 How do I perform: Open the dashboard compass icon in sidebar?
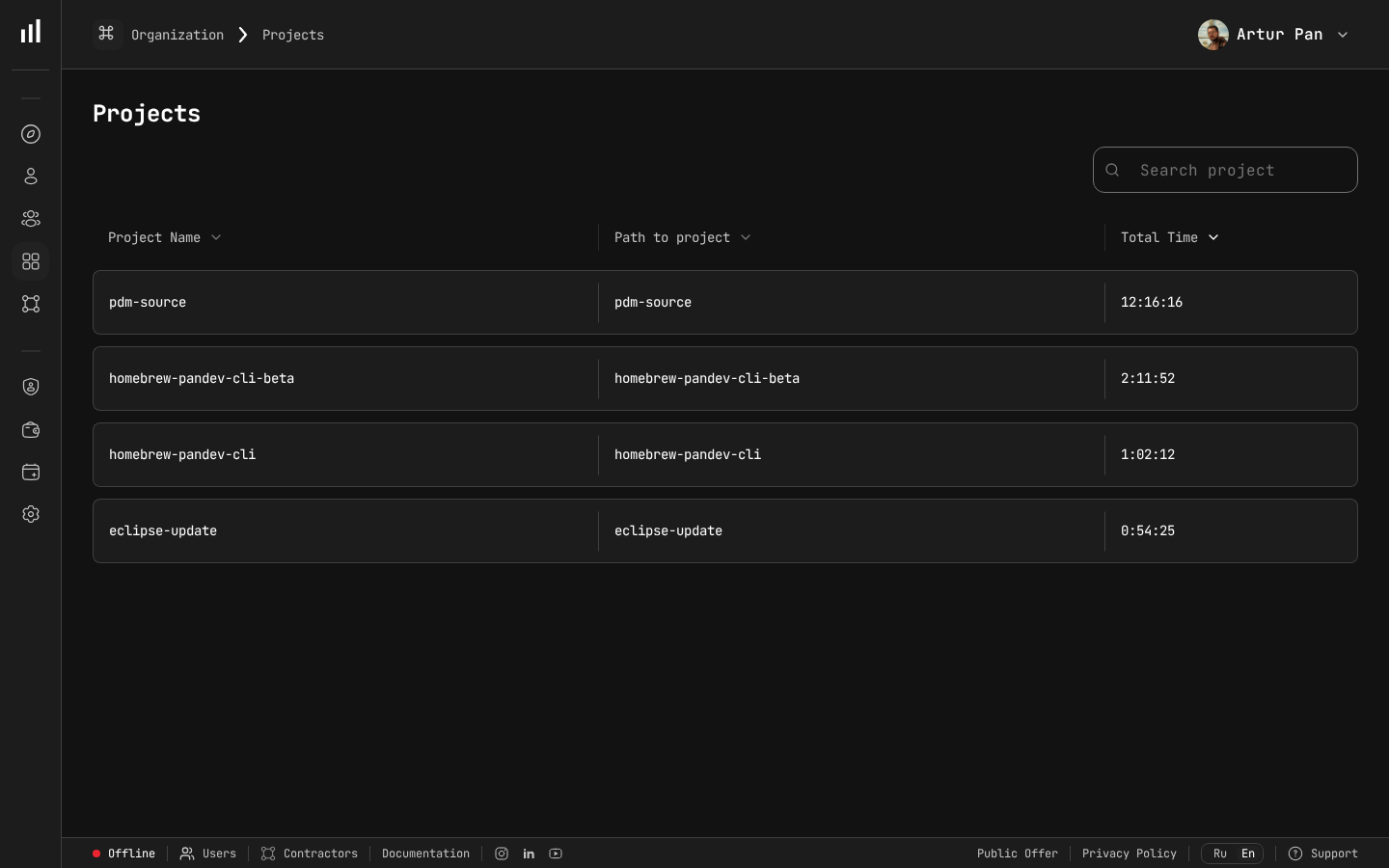coord(31,134)
